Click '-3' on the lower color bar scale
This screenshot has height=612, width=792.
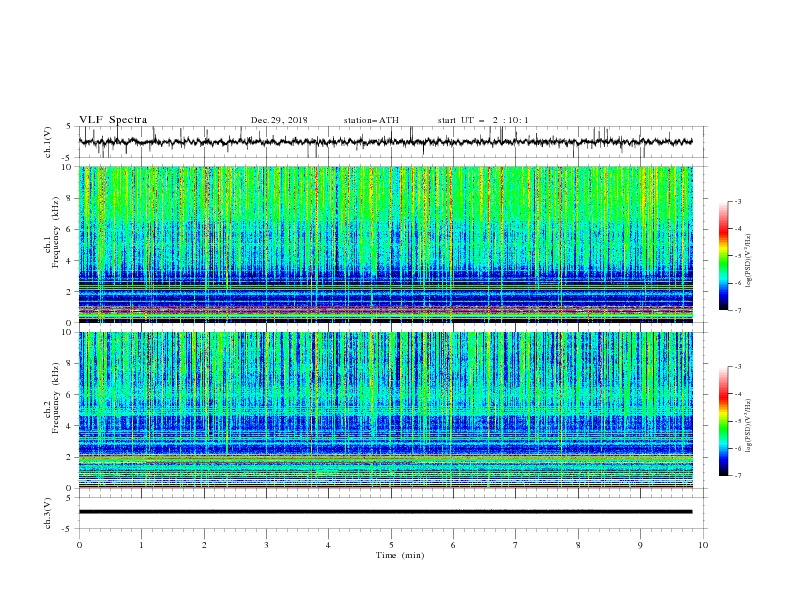[x=737, y=367]
